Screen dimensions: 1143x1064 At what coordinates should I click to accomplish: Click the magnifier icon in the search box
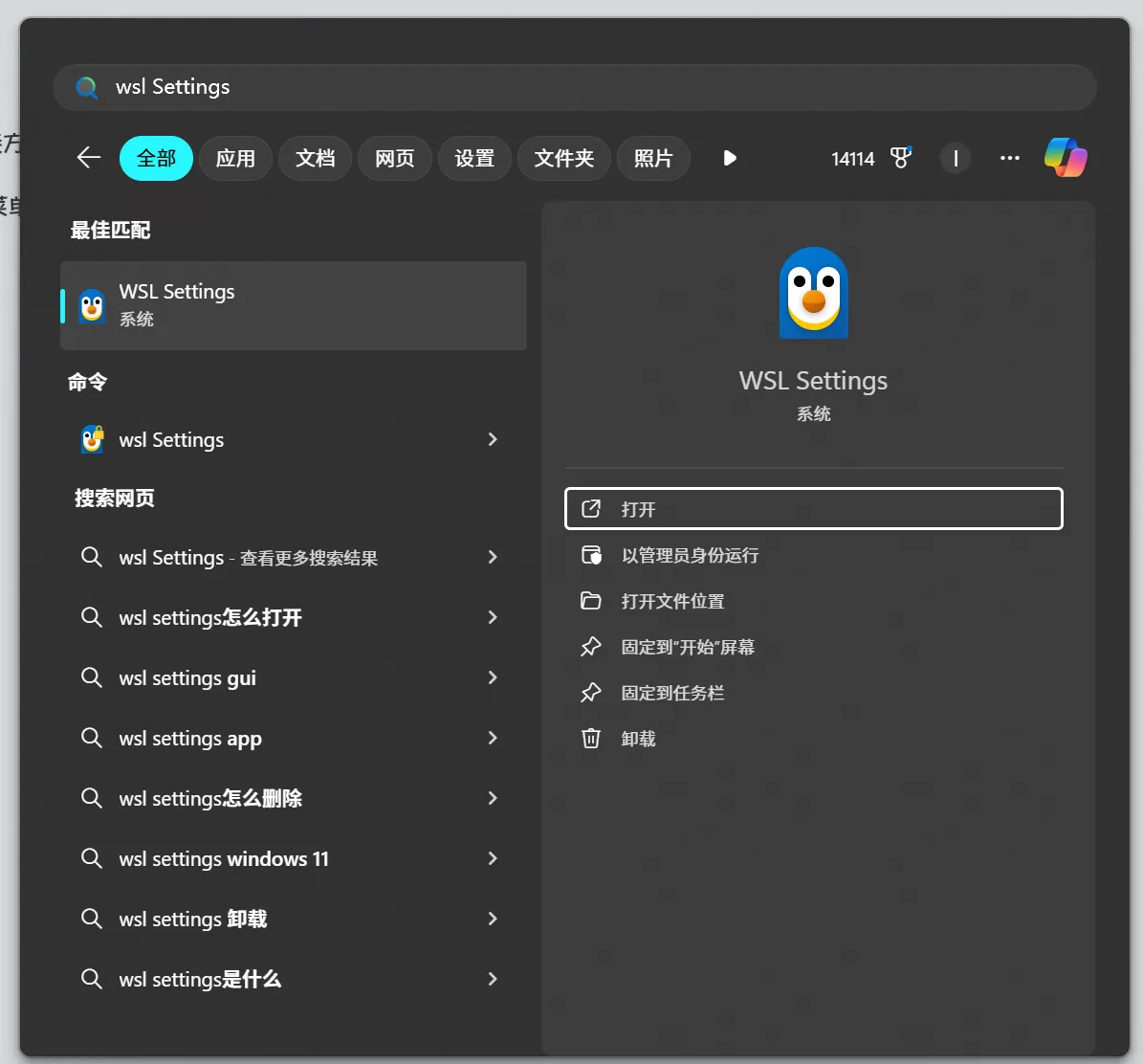pyautogui.click(x=86, y=87)
